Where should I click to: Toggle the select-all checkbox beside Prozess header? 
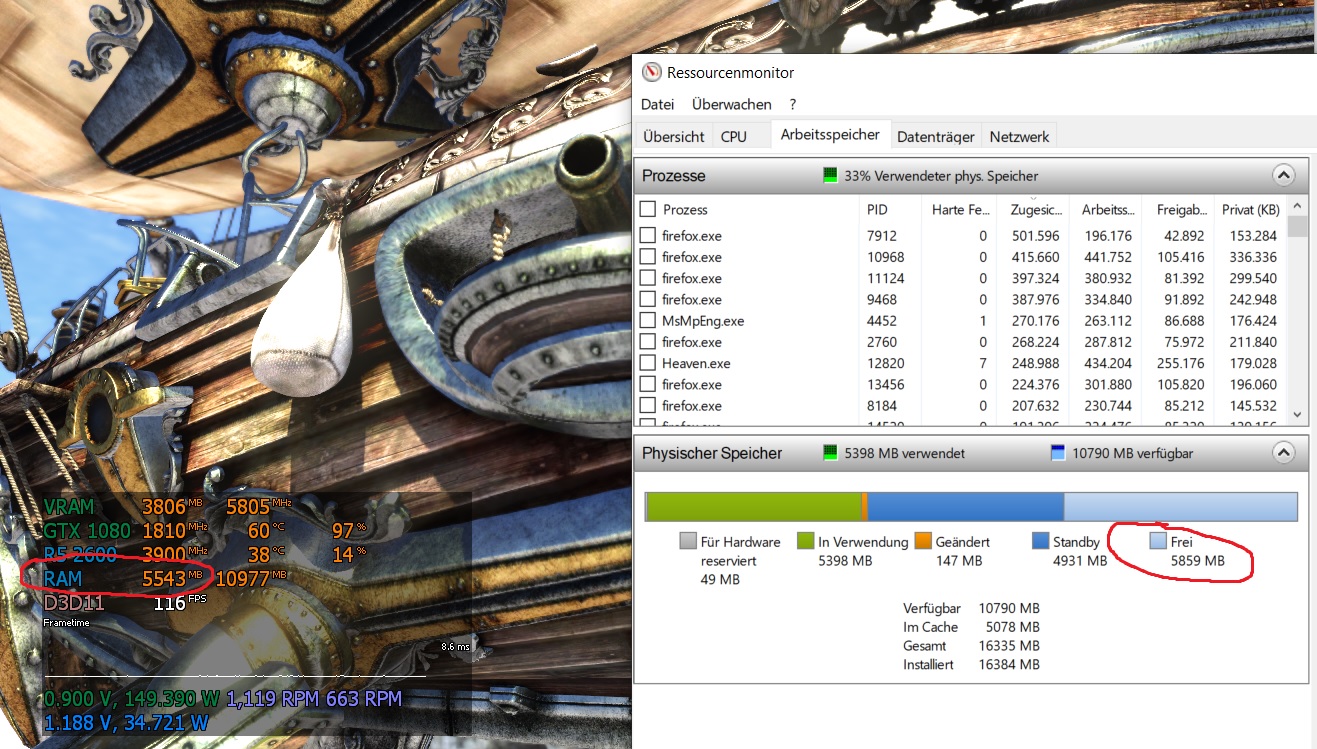pyautogui.click(x=647, y=209)
